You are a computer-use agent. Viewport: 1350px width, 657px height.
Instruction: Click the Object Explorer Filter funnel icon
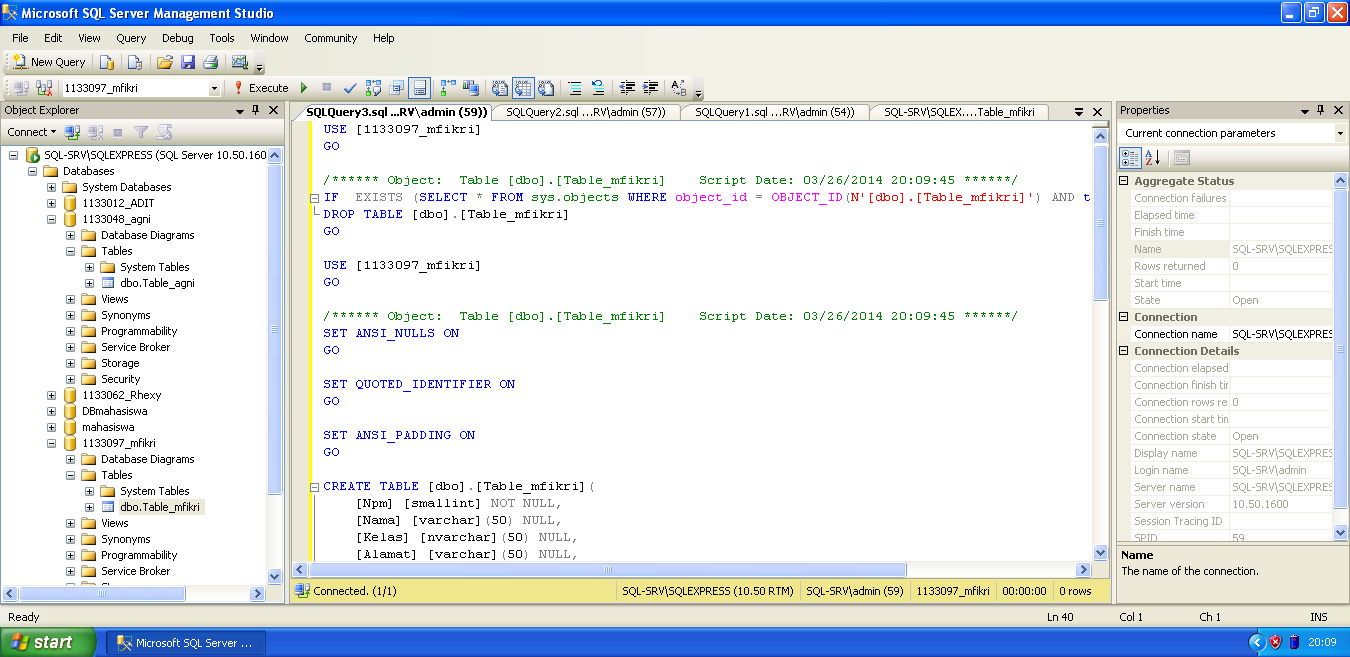click(x=141, y=132)
